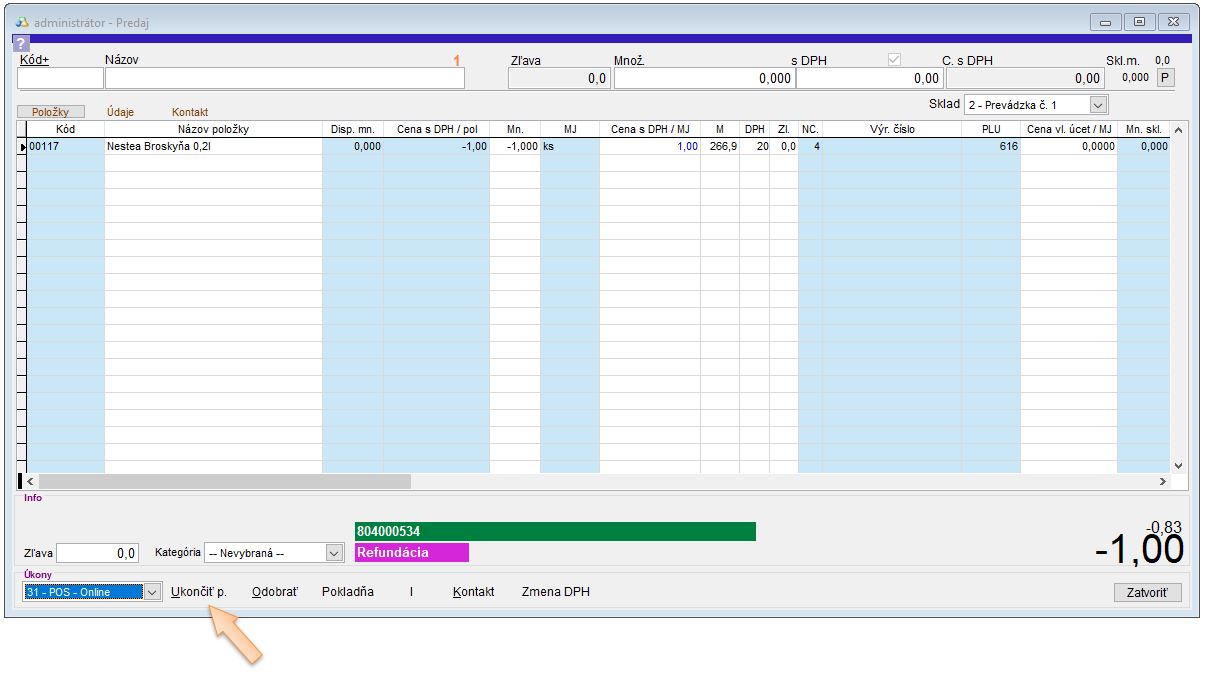
Task: Expand the Sklad warehouse dropdown
Action: [1098, 105]
